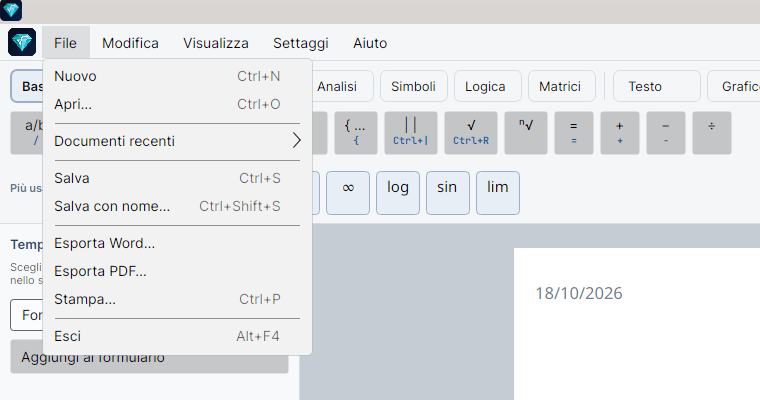Insert the minus sign symbol
The height and width of the screenshot is (400, 760).
pos(666,133)
